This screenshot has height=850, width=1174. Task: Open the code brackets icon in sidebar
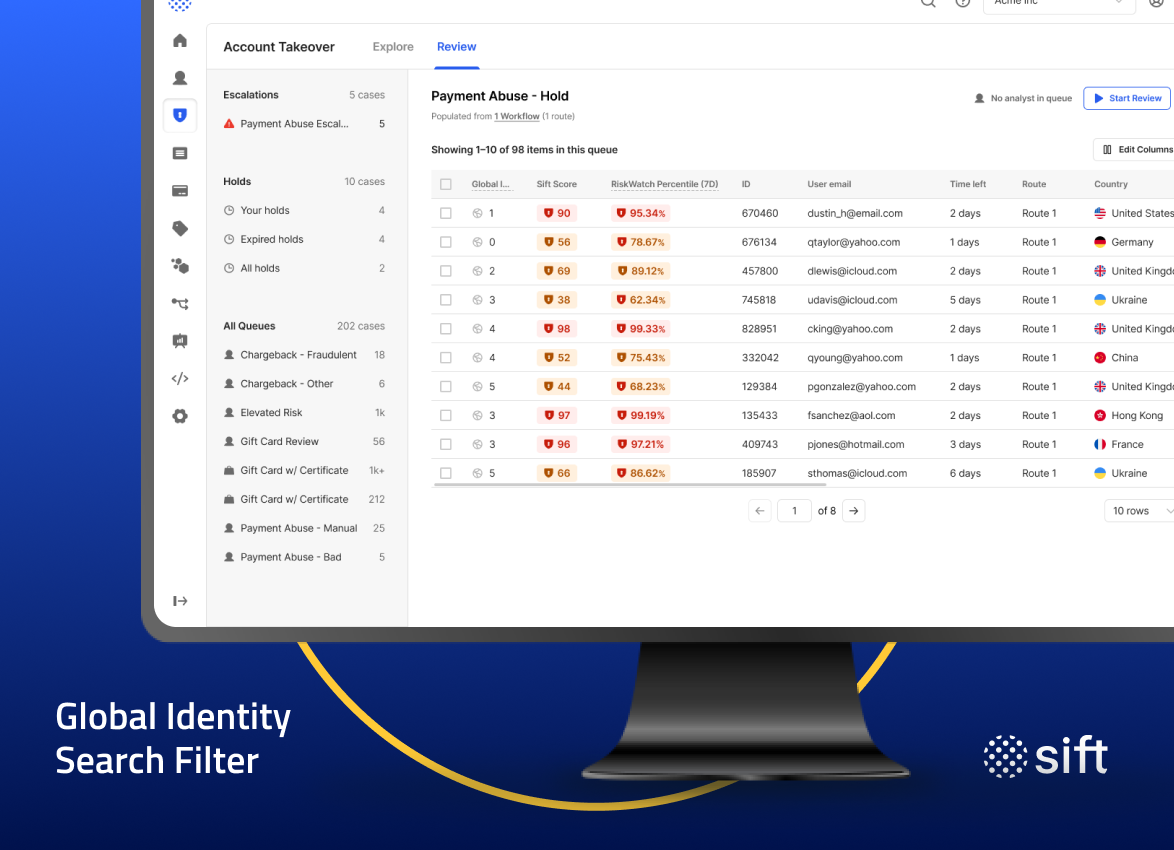click(x=180, y=378)
